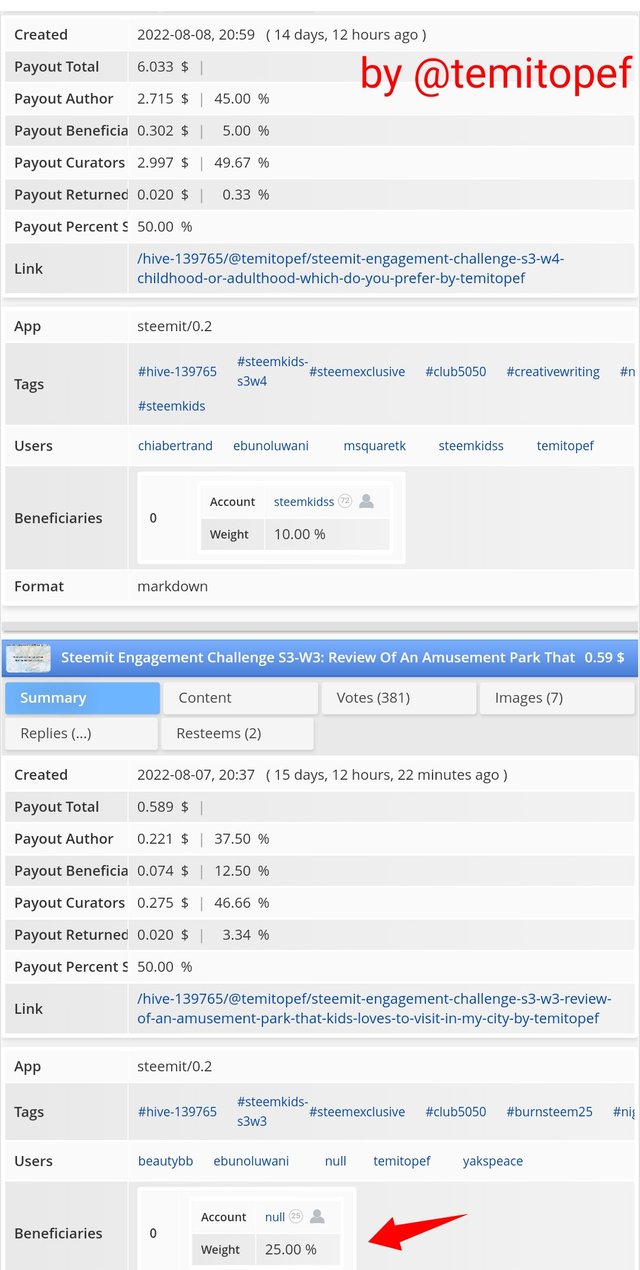Open the s3-w4 childhood-or-adulthood post link
This screenshot has height=1270, width=640.
click(351, 268)
